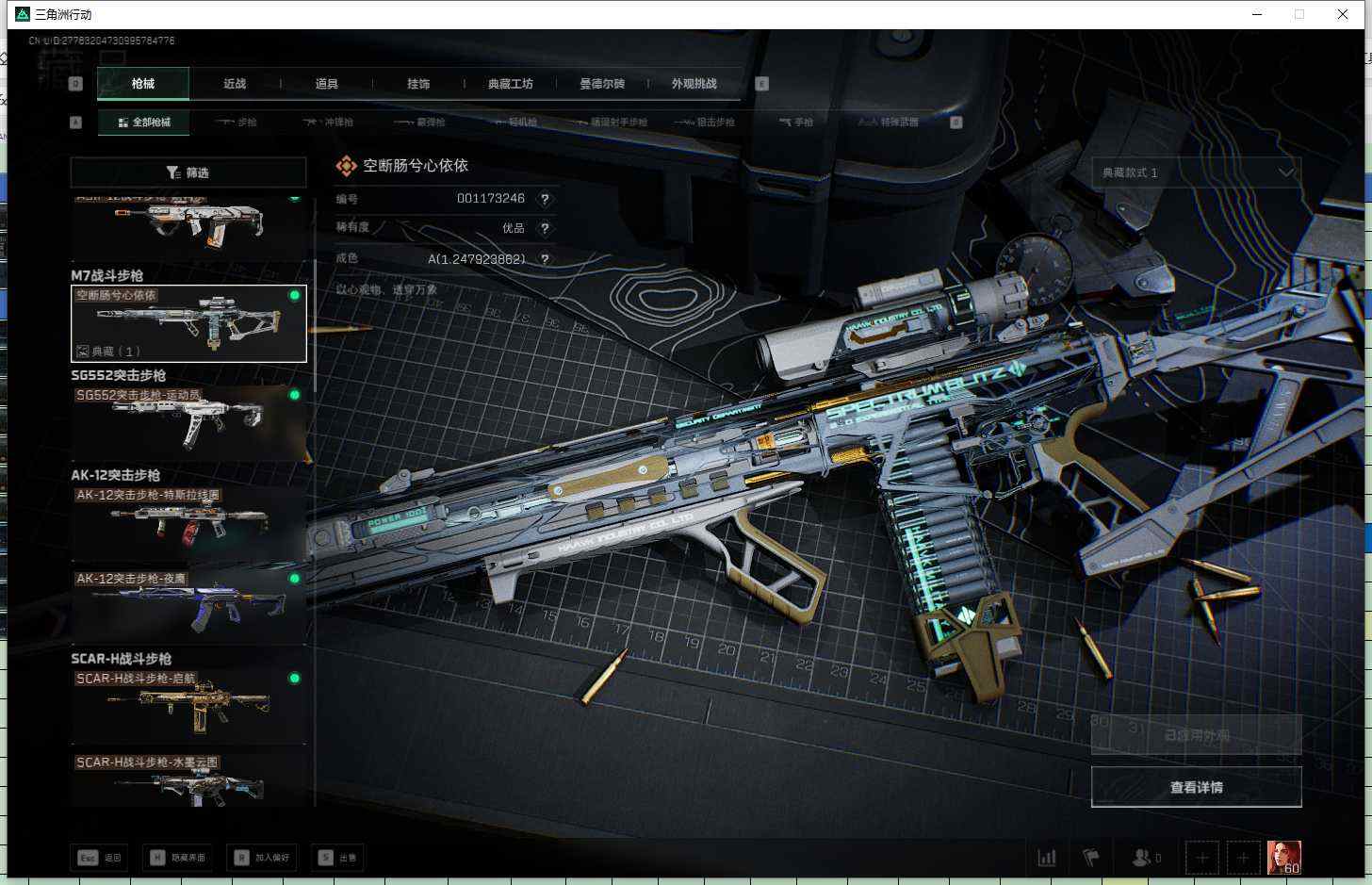Click the AK-12突击步枪 group header
Image resolution: width=1372 pixels, height=885 pixels.
pyautogui.click(x=116, y=475)
